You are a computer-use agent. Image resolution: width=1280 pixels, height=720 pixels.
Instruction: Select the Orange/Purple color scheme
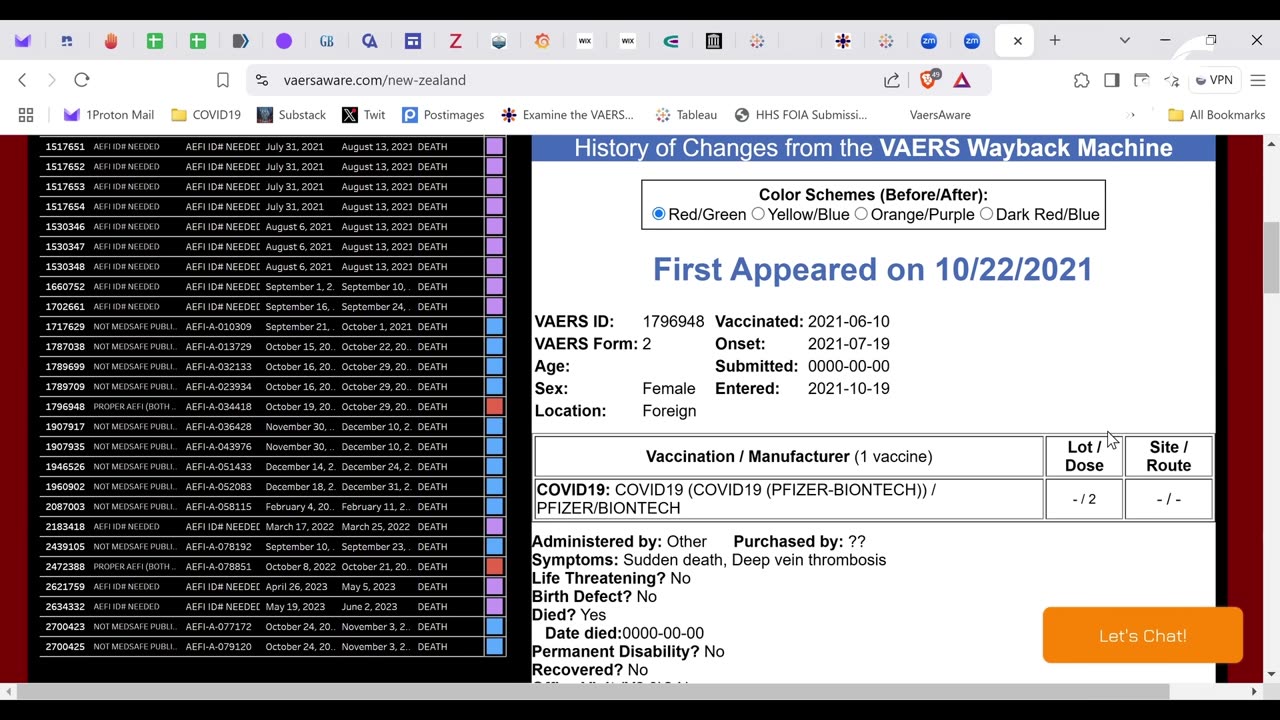[x=861, y=214]
